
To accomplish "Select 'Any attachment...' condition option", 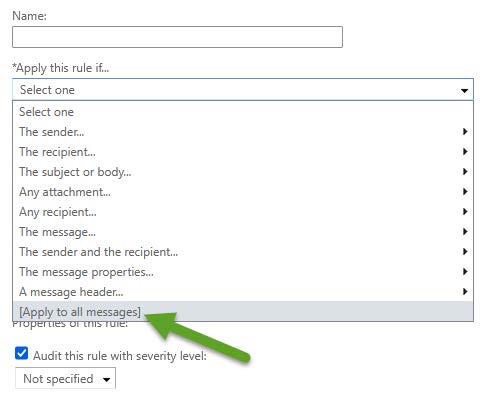I will click(243, 192).
